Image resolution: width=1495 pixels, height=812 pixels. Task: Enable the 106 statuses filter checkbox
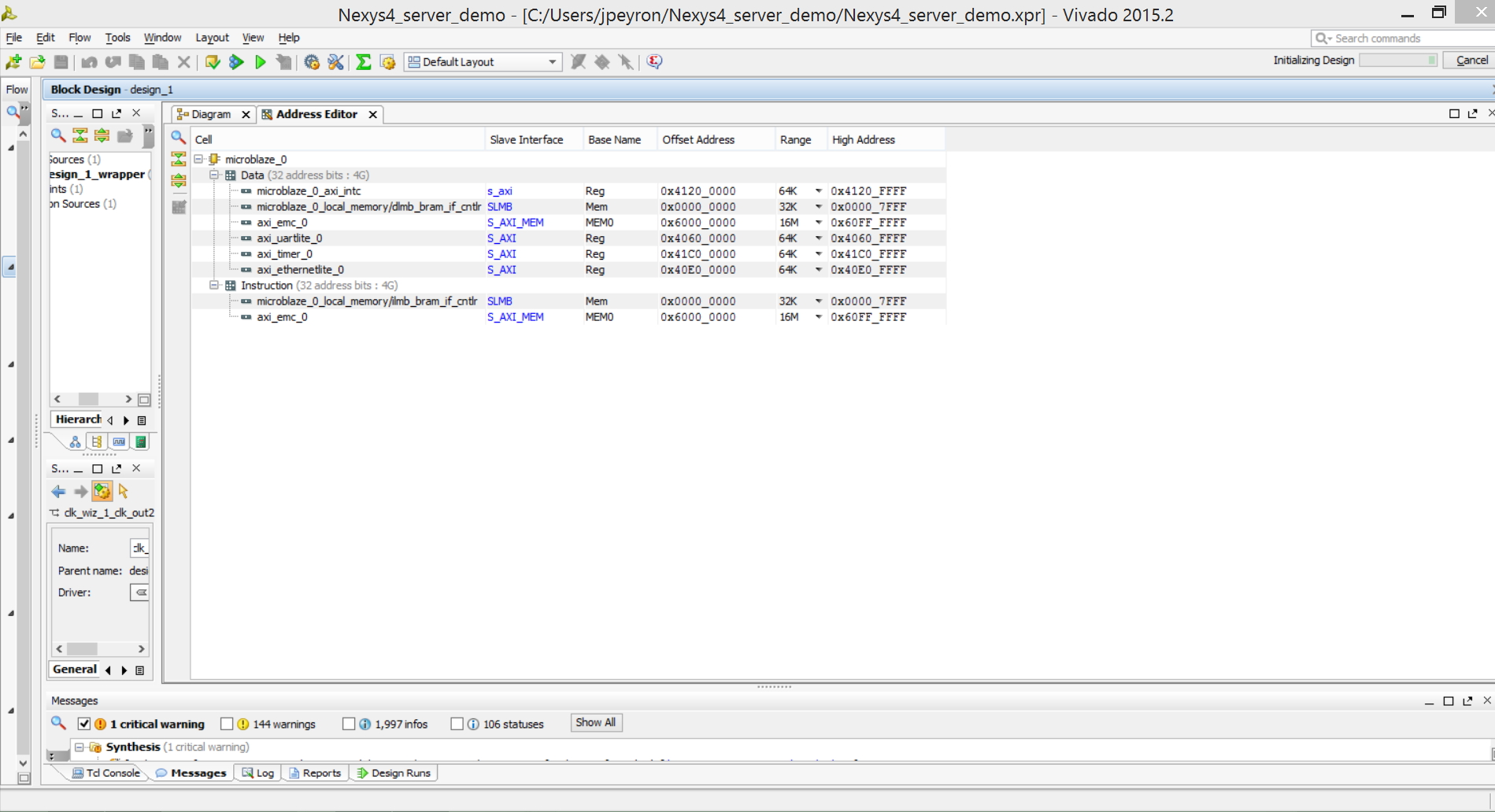tap(457, 724)
